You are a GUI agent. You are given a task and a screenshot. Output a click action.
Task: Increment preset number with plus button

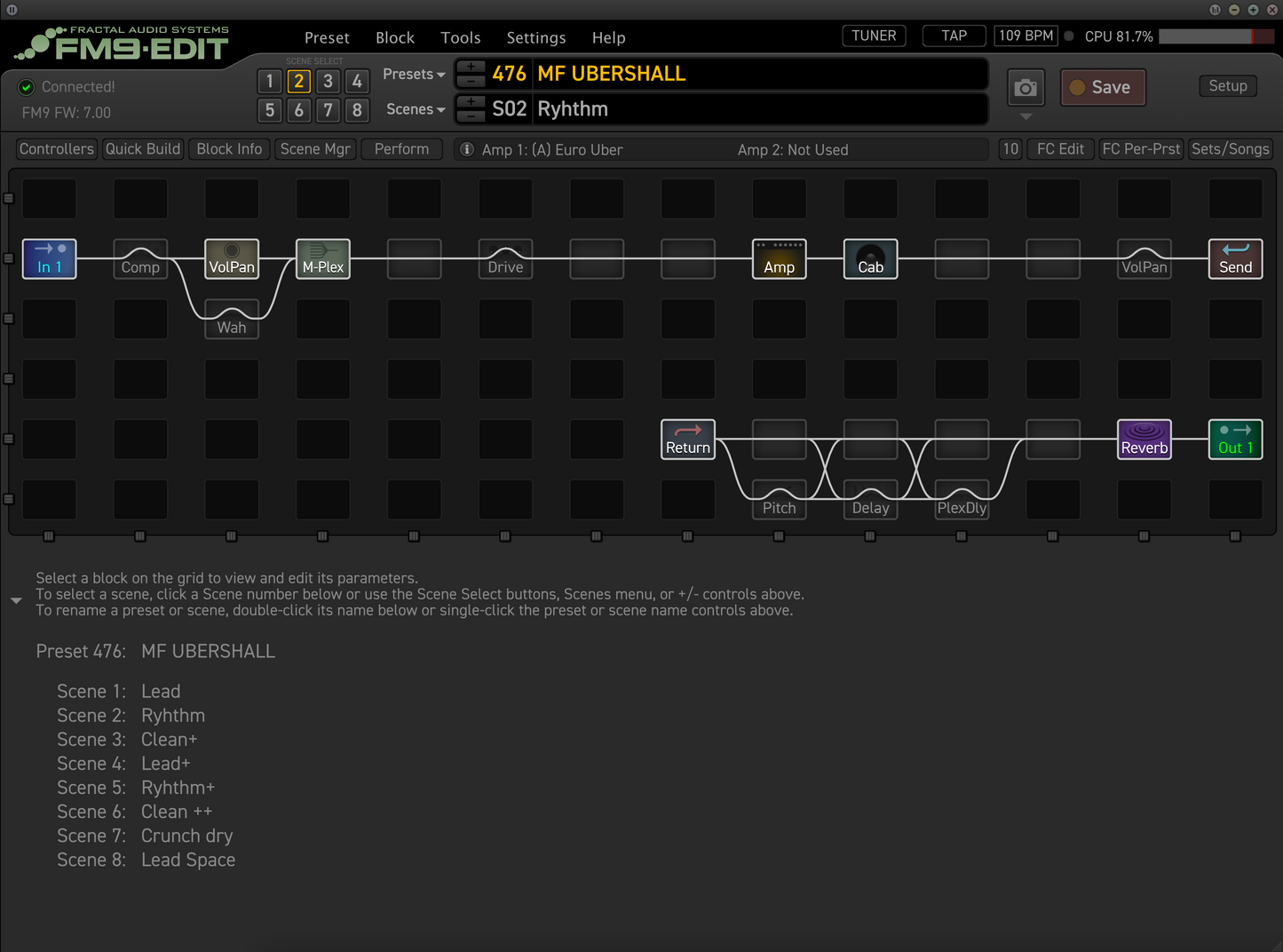[x=471, y=67]
